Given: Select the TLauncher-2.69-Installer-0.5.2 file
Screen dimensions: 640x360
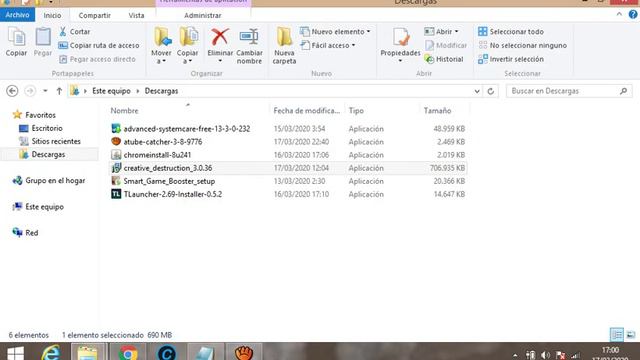Looking at the screenshot, I should 173,194.
